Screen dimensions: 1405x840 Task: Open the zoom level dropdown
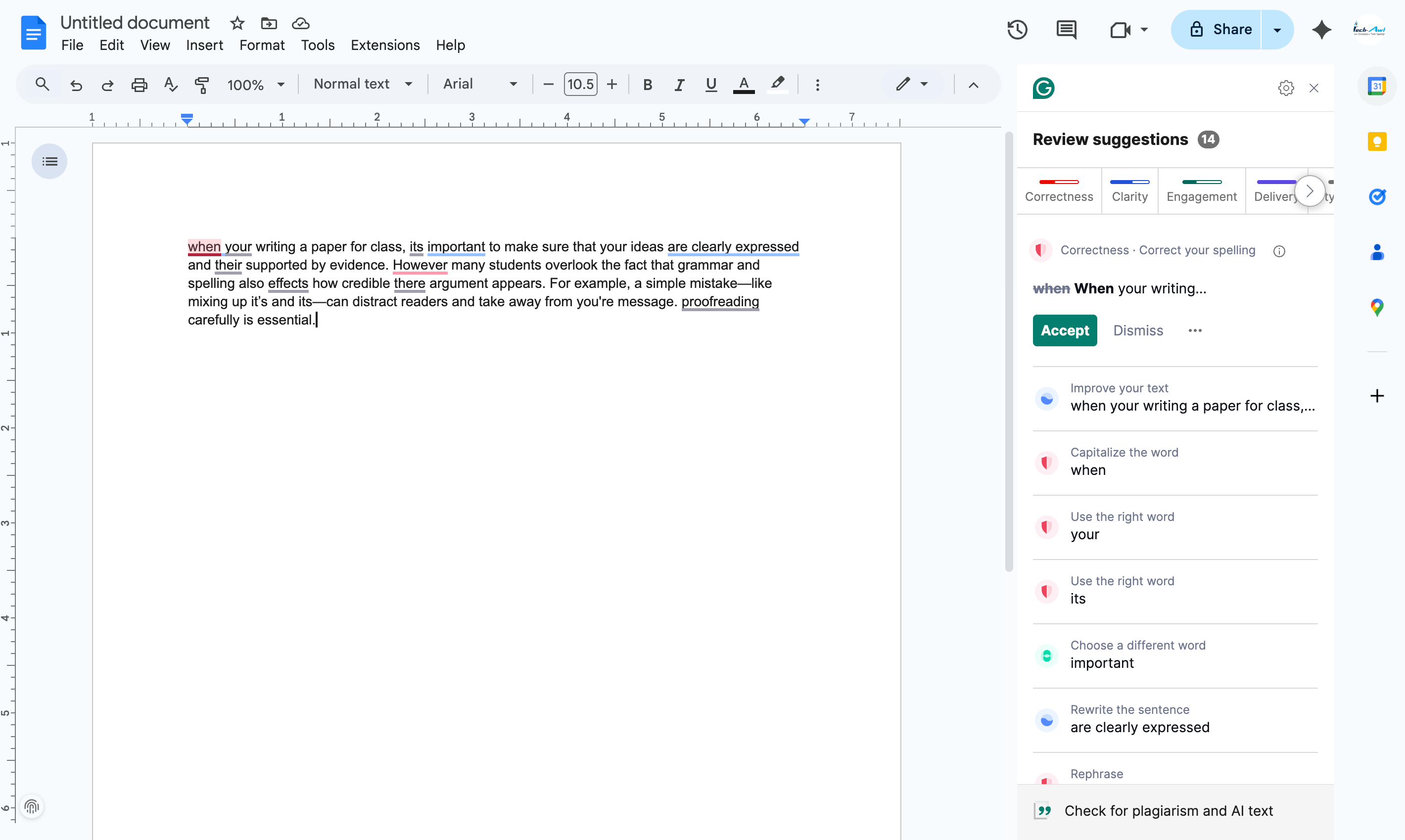pyautogui.click(x=256, y=84)
